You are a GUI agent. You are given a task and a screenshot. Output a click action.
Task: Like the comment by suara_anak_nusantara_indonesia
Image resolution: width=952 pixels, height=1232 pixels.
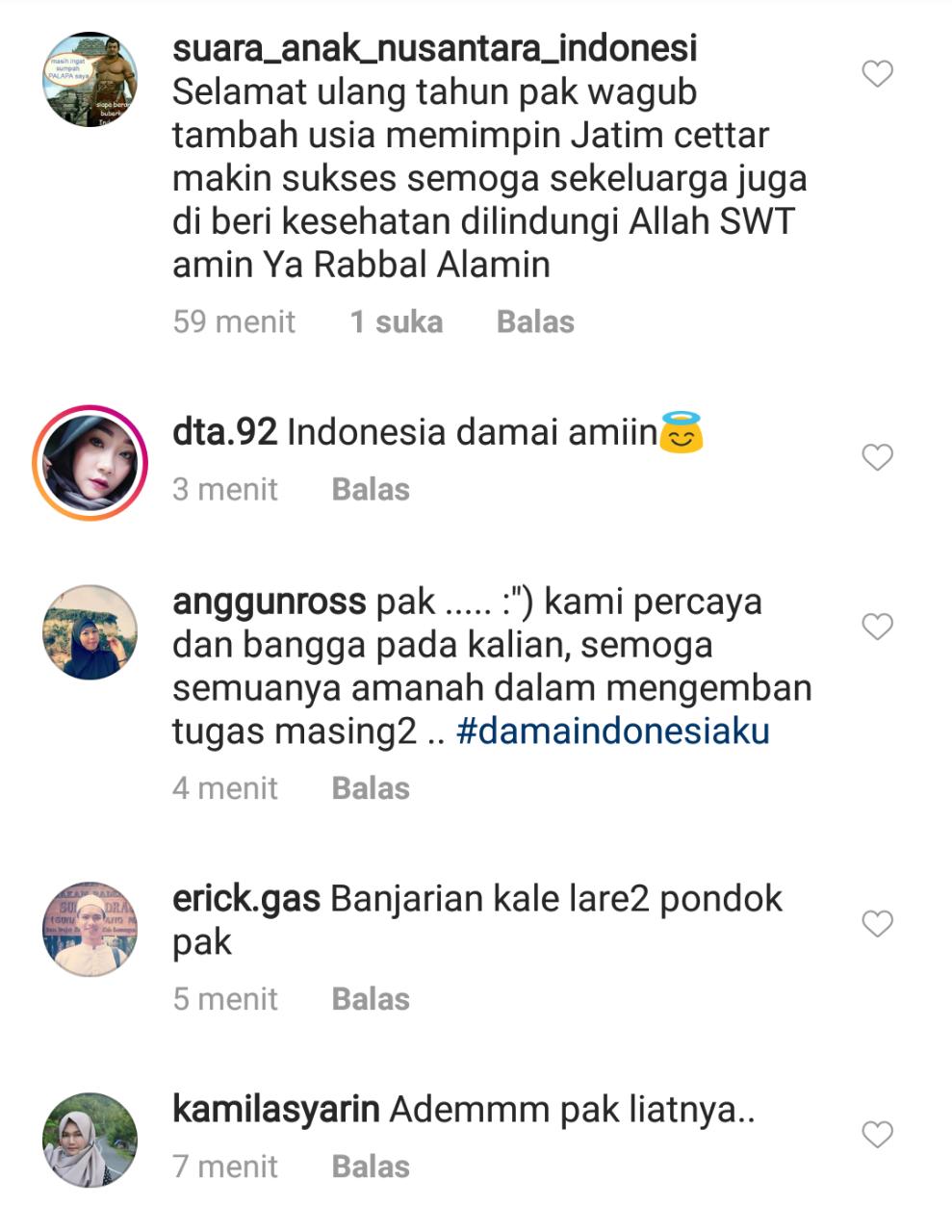point(877,73)
